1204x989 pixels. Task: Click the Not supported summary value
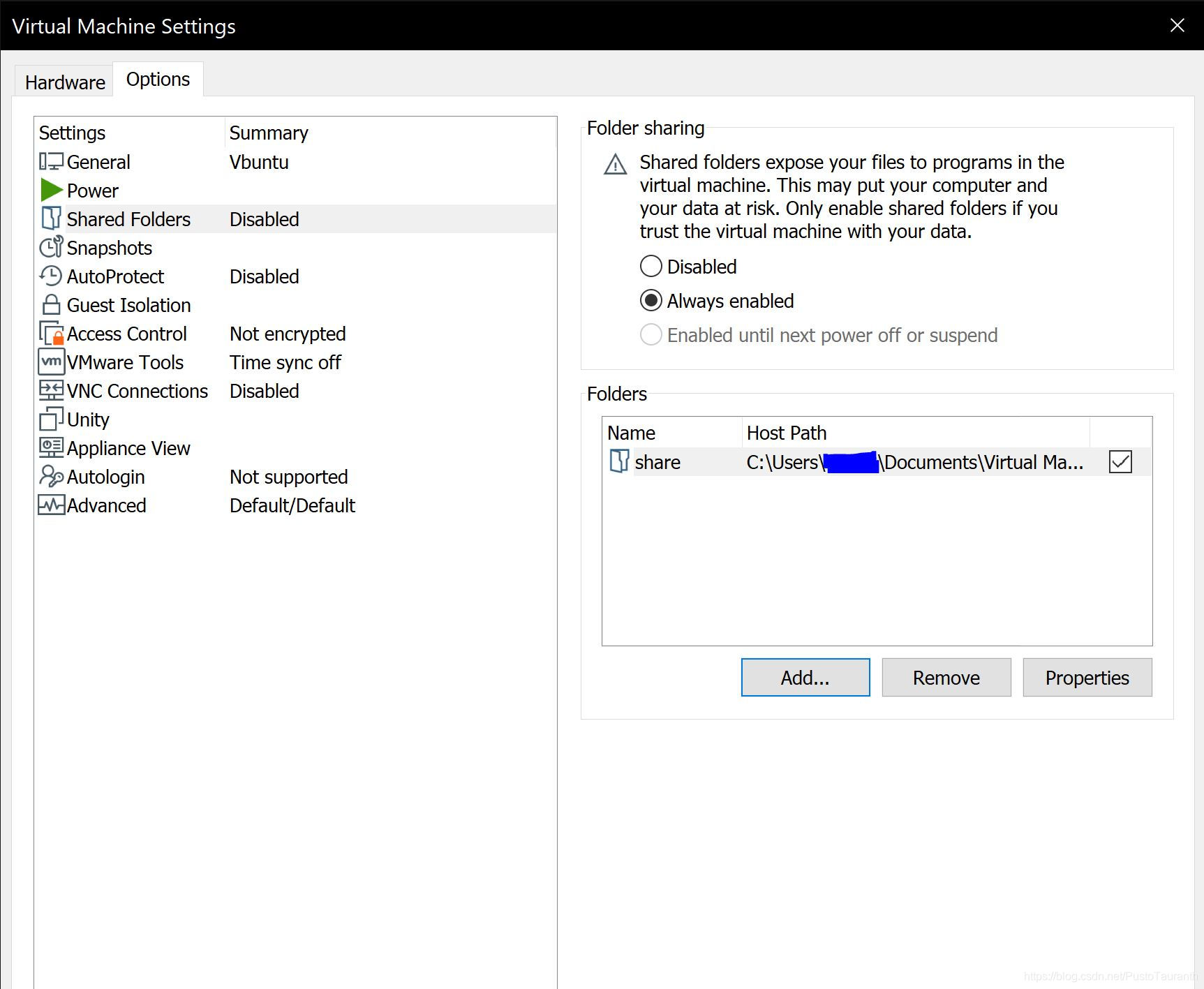(x=288, y=477)
